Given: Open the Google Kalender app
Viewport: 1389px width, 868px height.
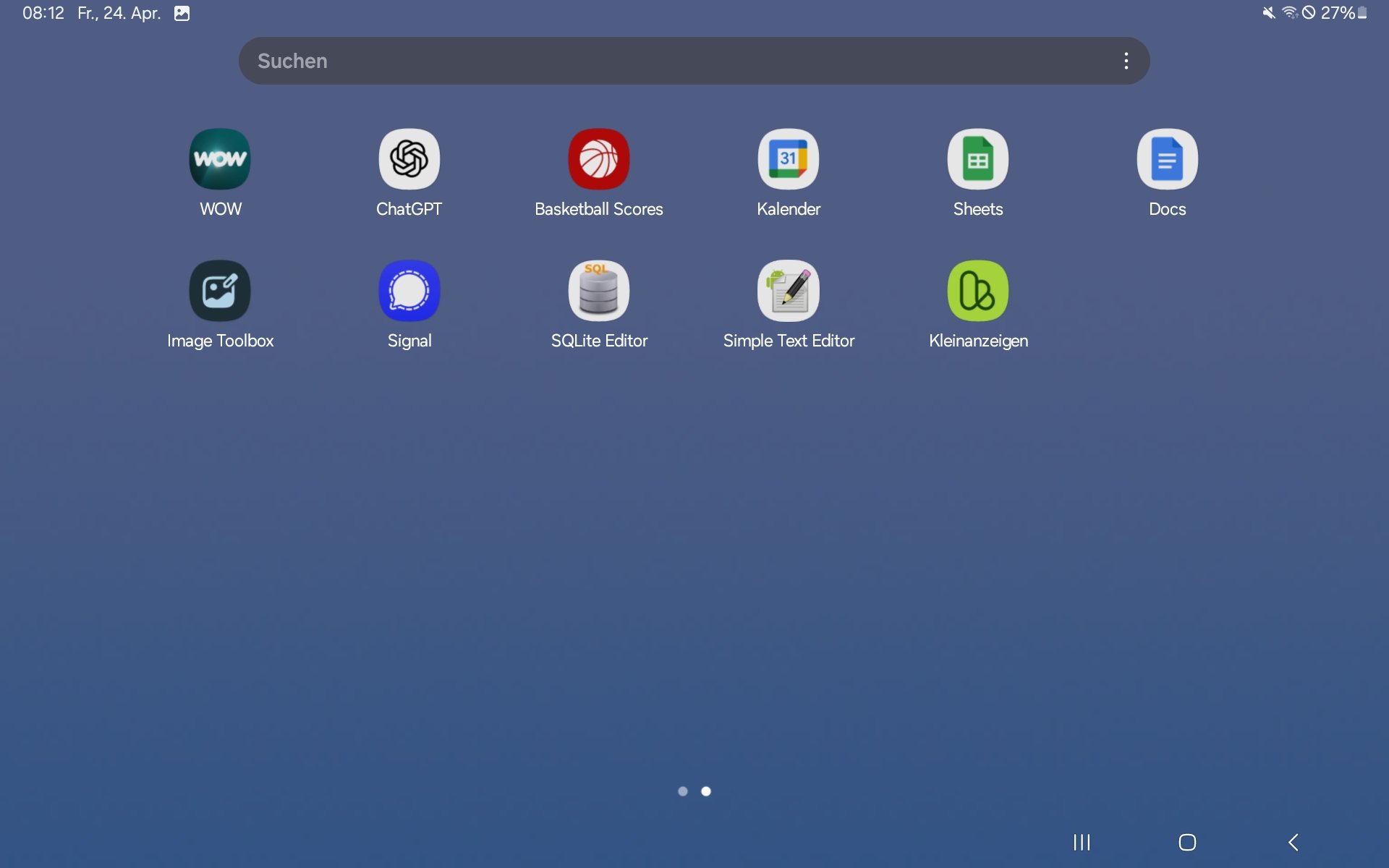Looking at the screenshot, I should tap(788, 159).
